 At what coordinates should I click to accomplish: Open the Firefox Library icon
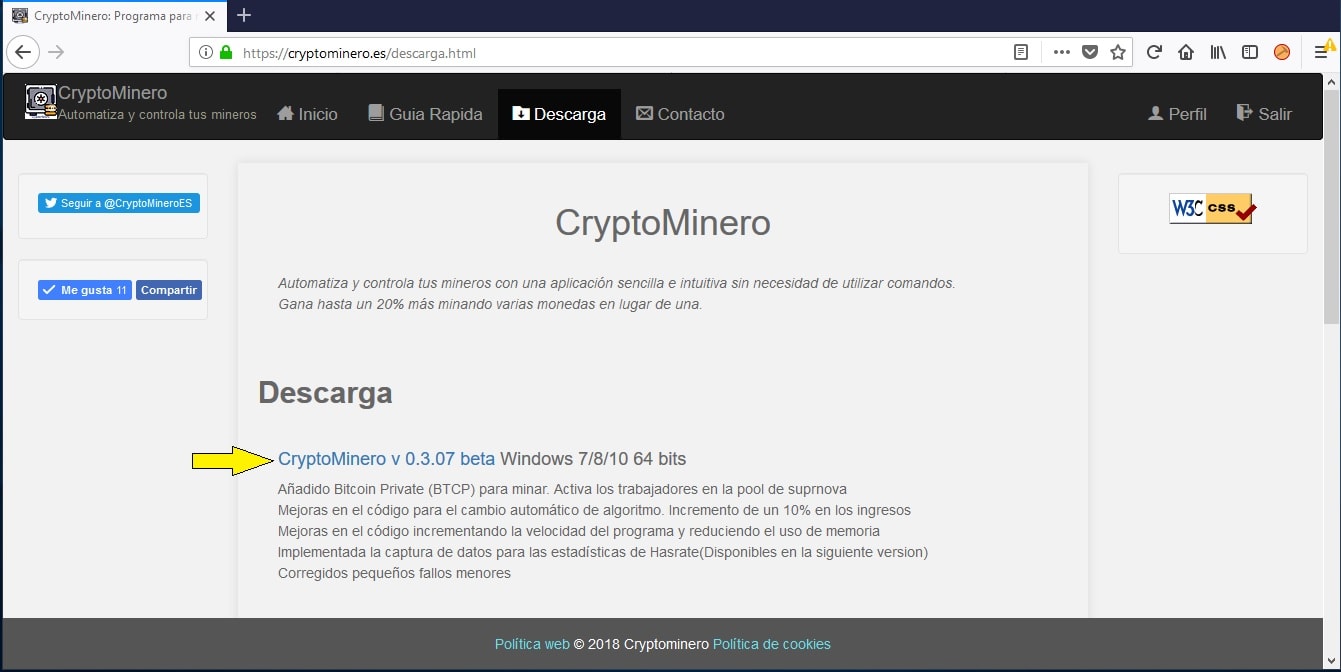[x=1218, y=52]
